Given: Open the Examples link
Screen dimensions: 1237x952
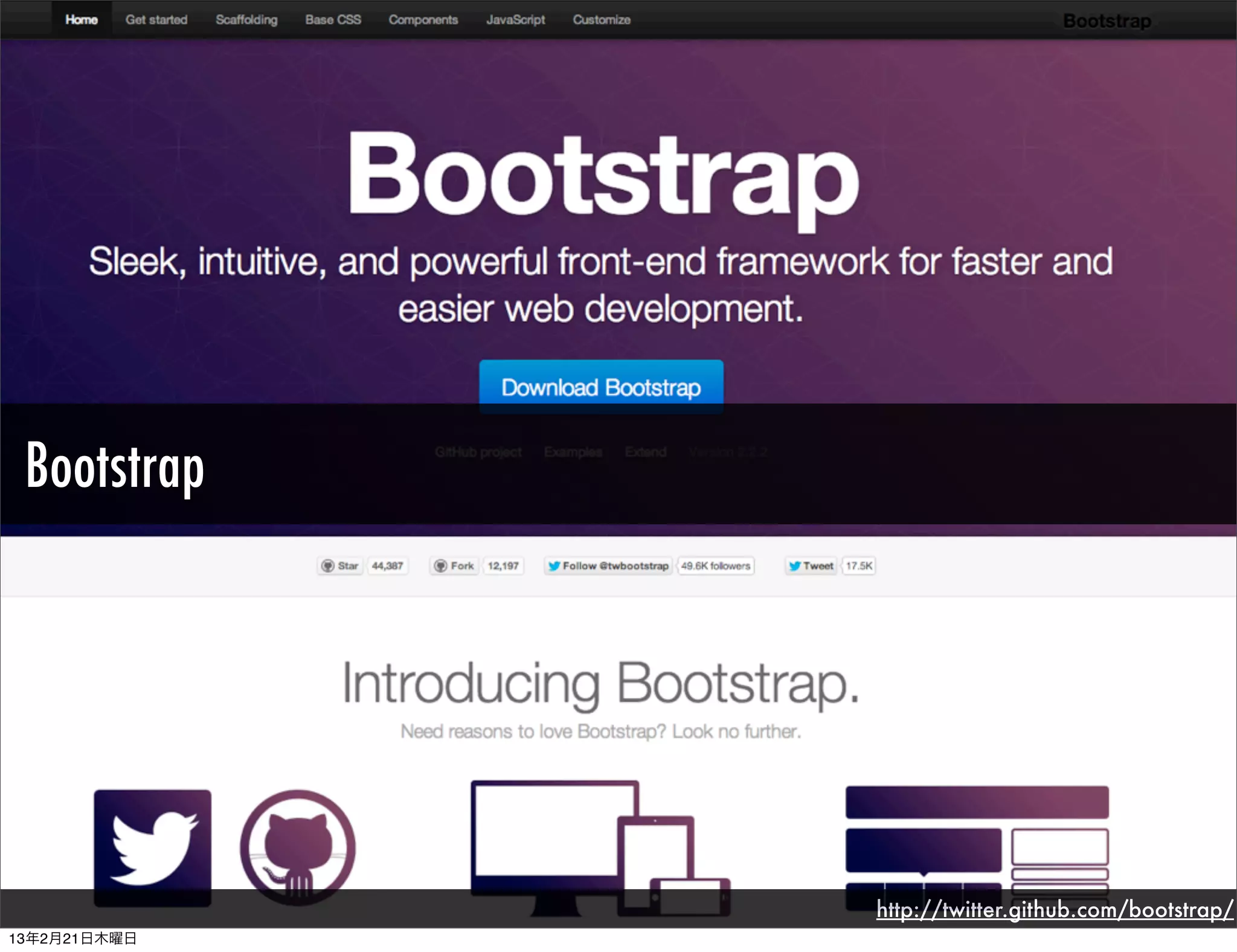Looking at the screenshot, I should 573,452.
